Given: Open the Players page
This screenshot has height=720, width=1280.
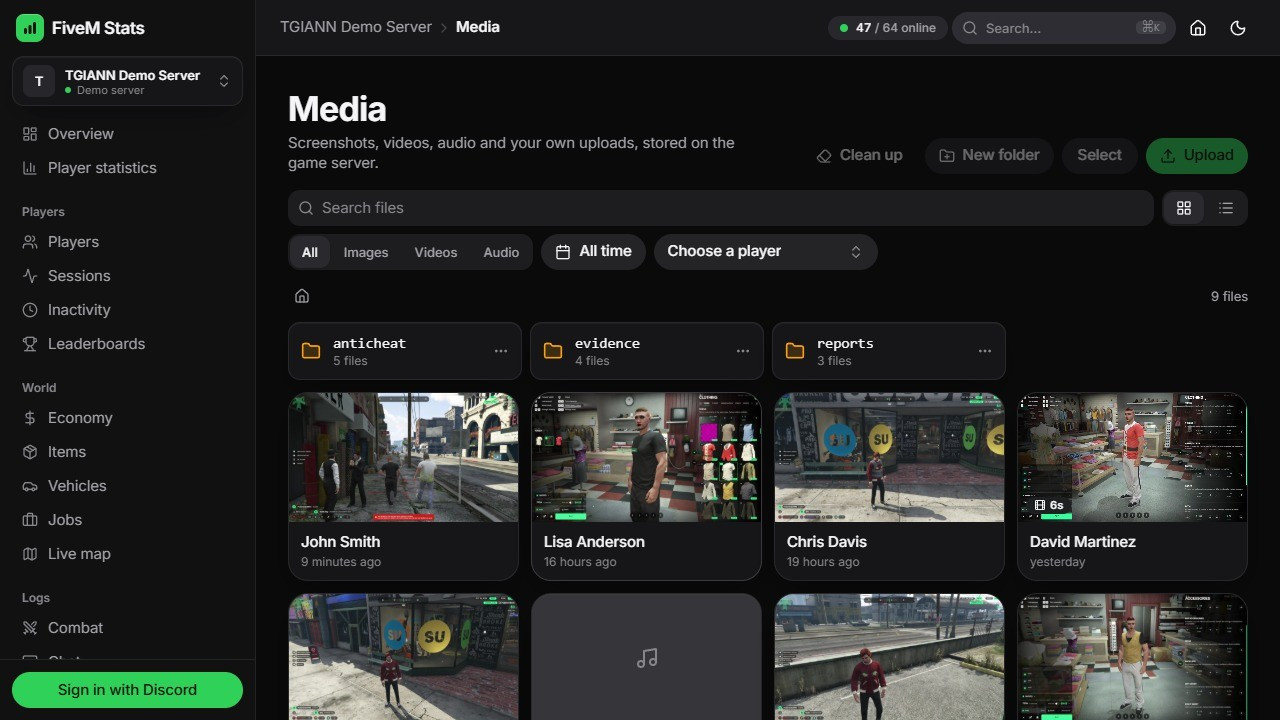Looking at the screenshot, I should [127, 242].
